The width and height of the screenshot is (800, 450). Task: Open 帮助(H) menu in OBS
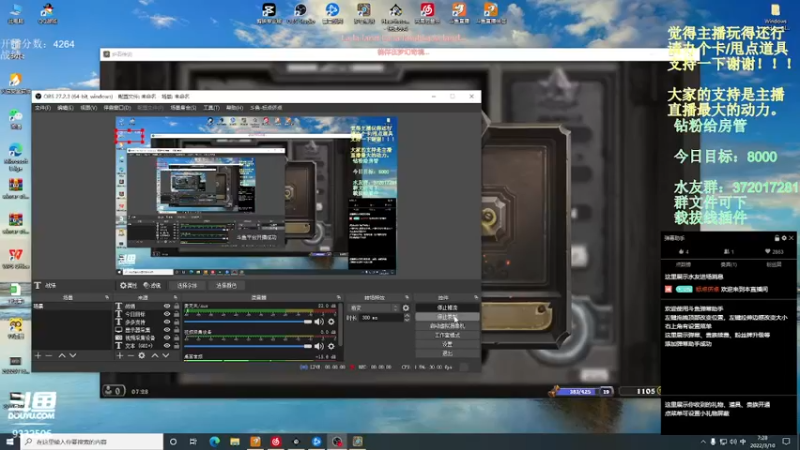click(234, 108)
